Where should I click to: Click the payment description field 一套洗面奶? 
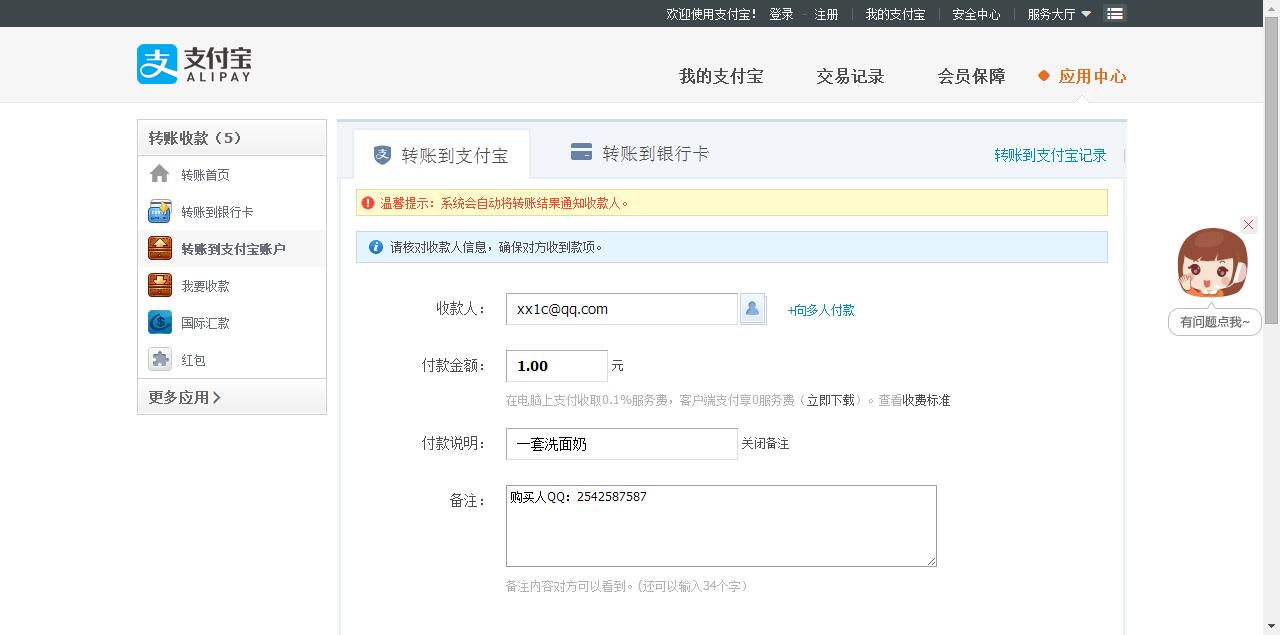pos(622,444)
